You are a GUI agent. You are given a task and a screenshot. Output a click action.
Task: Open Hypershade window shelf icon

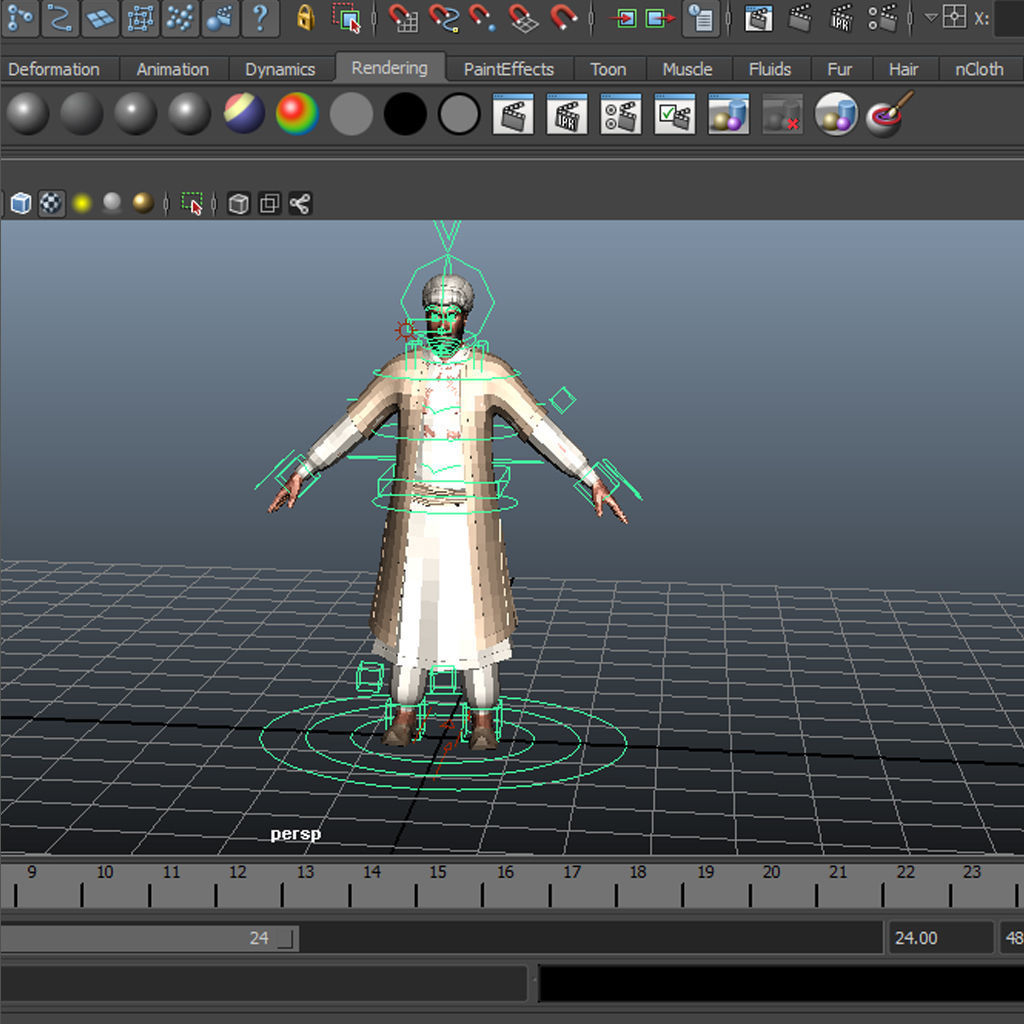tap(729, 114)
